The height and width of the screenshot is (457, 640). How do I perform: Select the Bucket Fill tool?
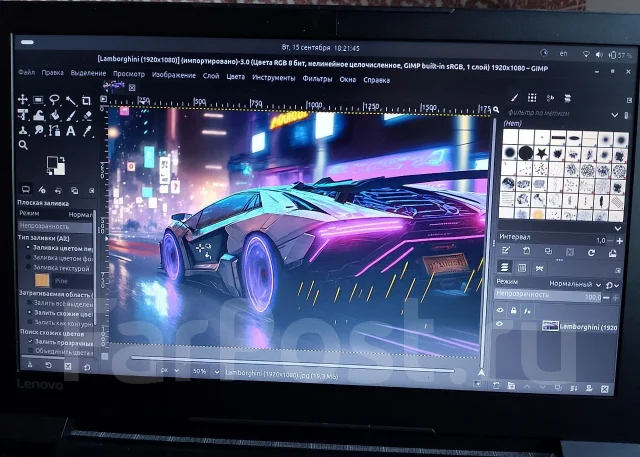(x=55, y=115)
